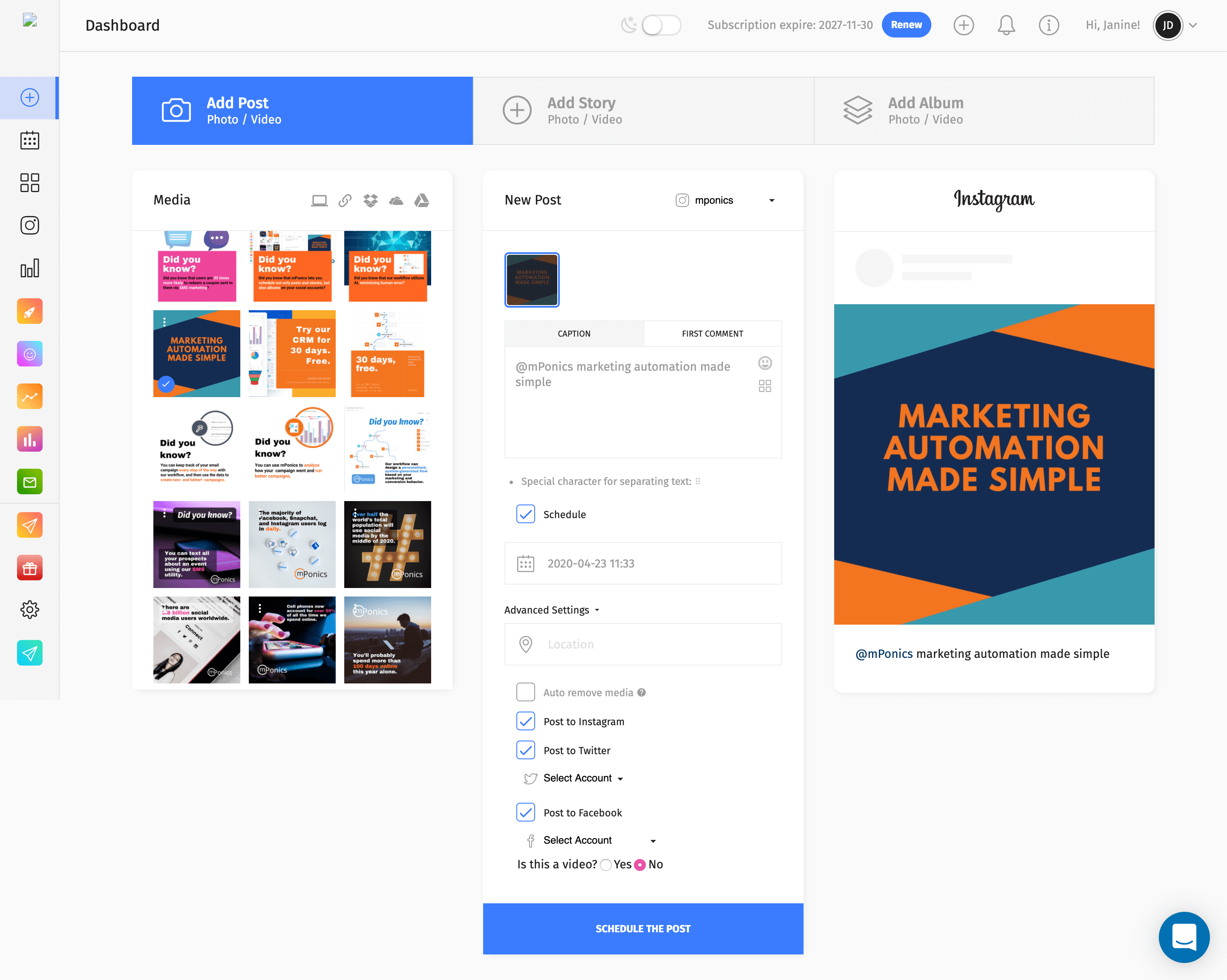Select Yes for Is this a video
This screenshot has width=1227, height=980.
click(606, 865)
